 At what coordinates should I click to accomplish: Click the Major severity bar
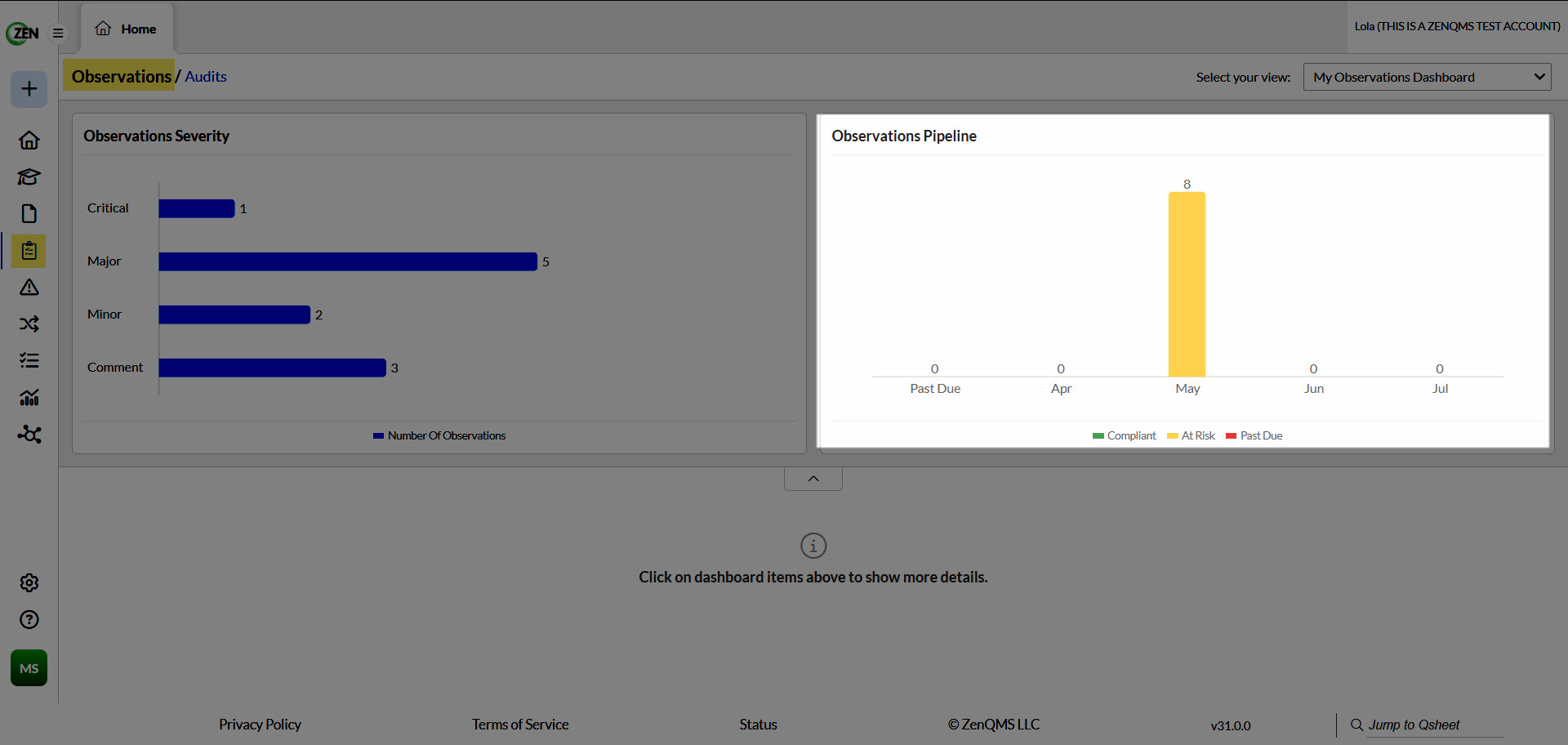point(348,261)
